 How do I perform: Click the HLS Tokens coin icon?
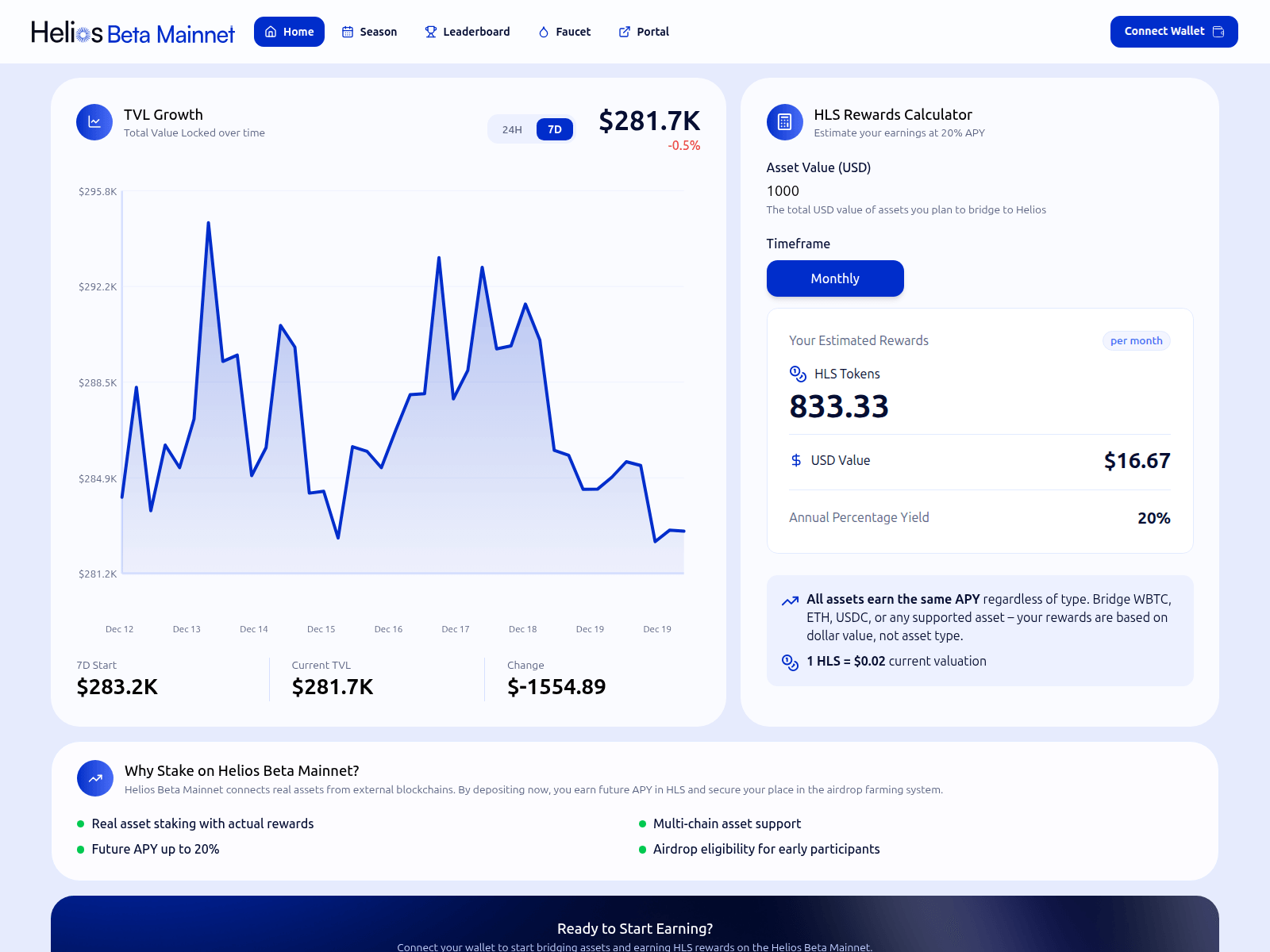click(x=795, y=374)
